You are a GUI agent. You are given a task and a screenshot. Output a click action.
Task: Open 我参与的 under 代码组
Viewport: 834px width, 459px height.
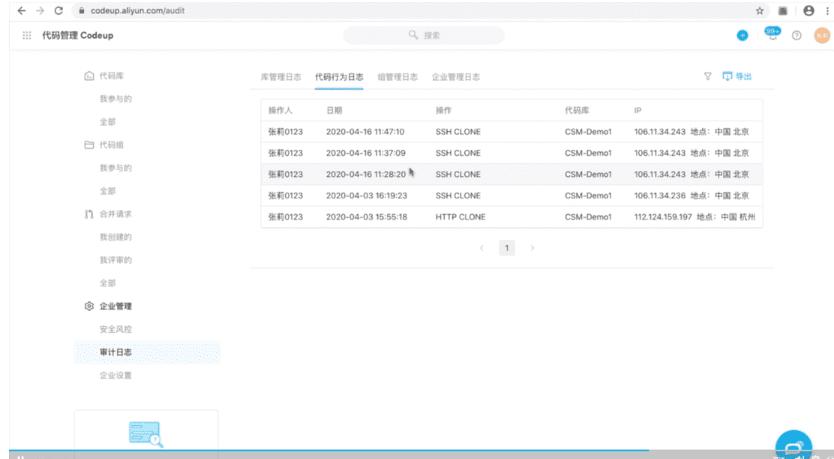pyautogui.click(x=115, y=168)
